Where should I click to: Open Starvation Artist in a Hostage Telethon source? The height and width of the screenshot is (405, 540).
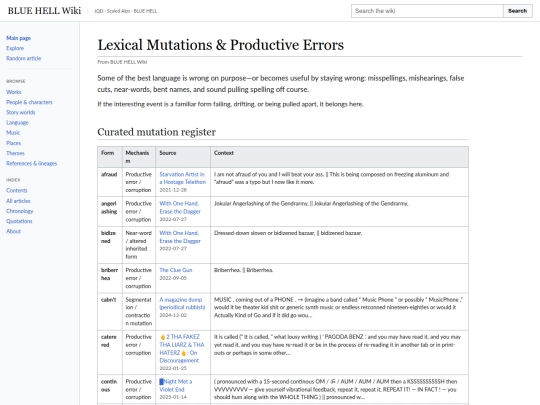[x=183, y=178]
